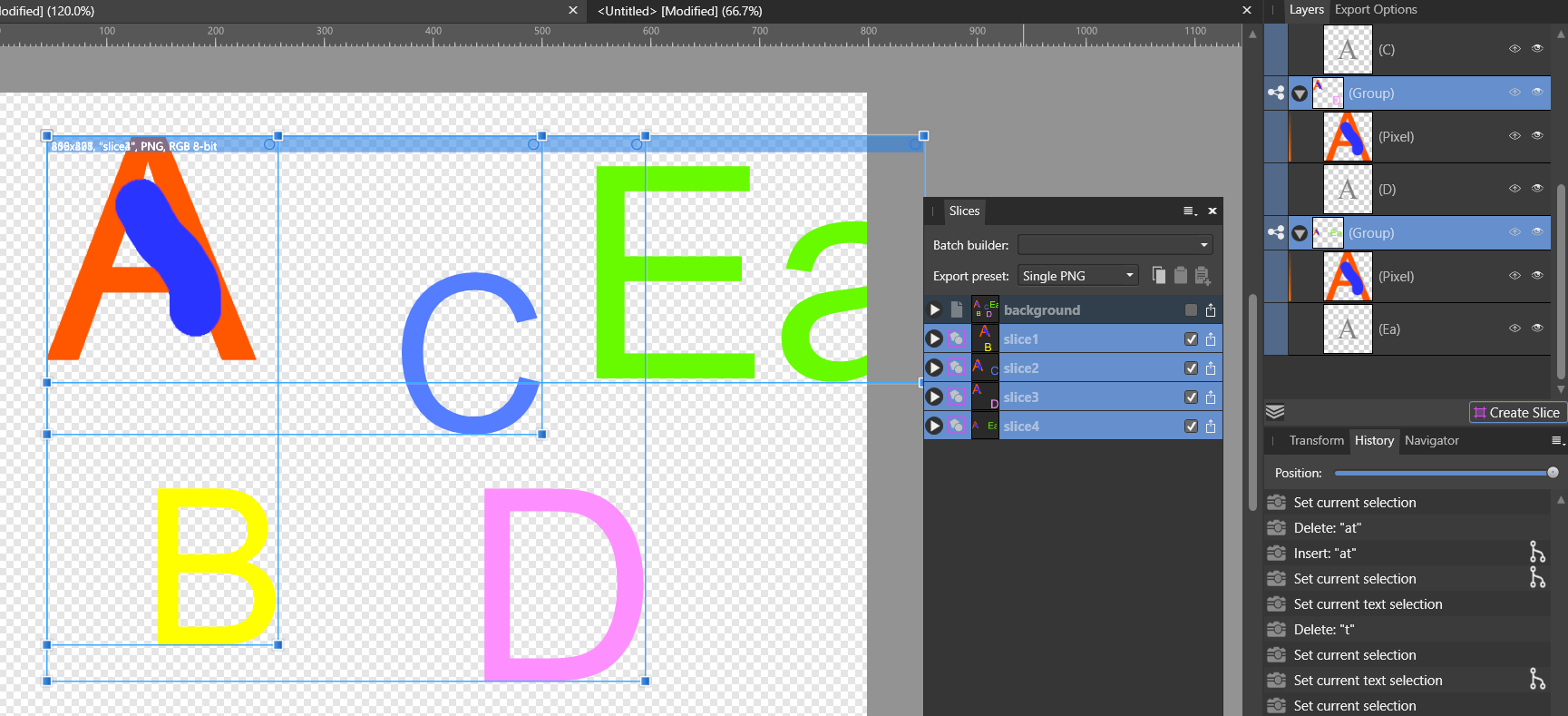Close the Slices panel

1213,211
